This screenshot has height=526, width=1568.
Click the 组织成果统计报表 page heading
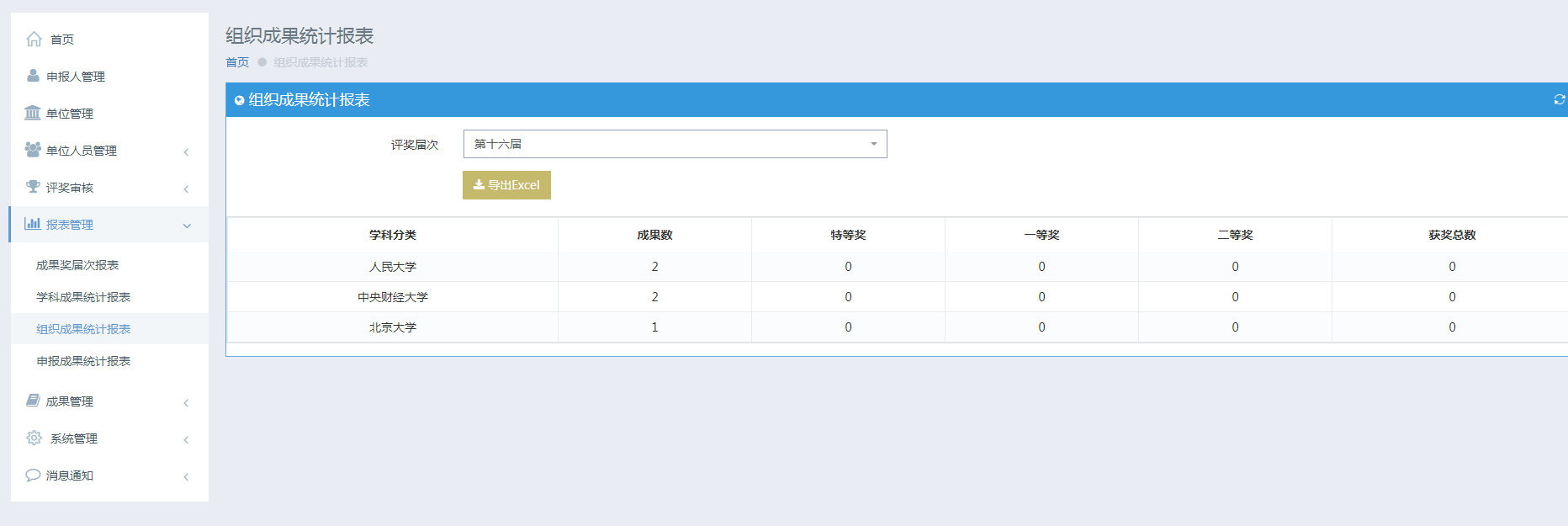[x=299, y=35]
